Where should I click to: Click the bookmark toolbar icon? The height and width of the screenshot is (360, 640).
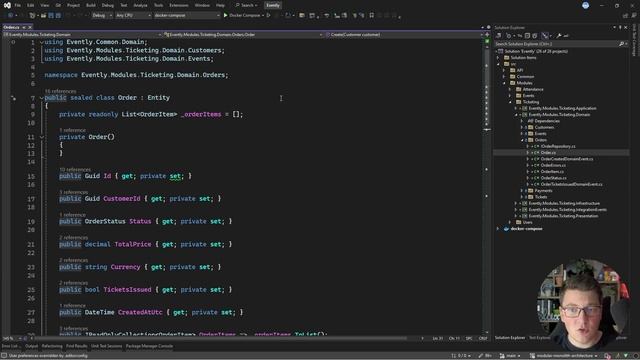coord(371,16)
